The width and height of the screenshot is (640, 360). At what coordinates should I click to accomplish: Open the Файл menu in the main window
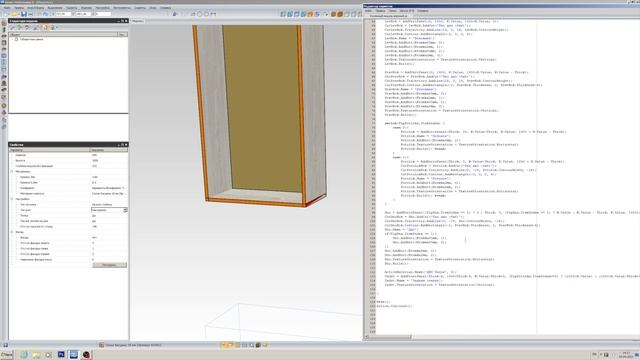pyautogui.click(x=7, y=8)
